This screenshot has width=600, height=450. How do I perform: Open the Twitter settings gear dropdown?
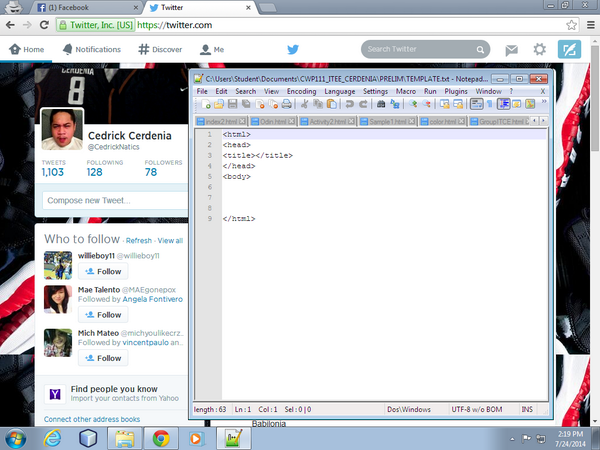click(x=540, y=49)
